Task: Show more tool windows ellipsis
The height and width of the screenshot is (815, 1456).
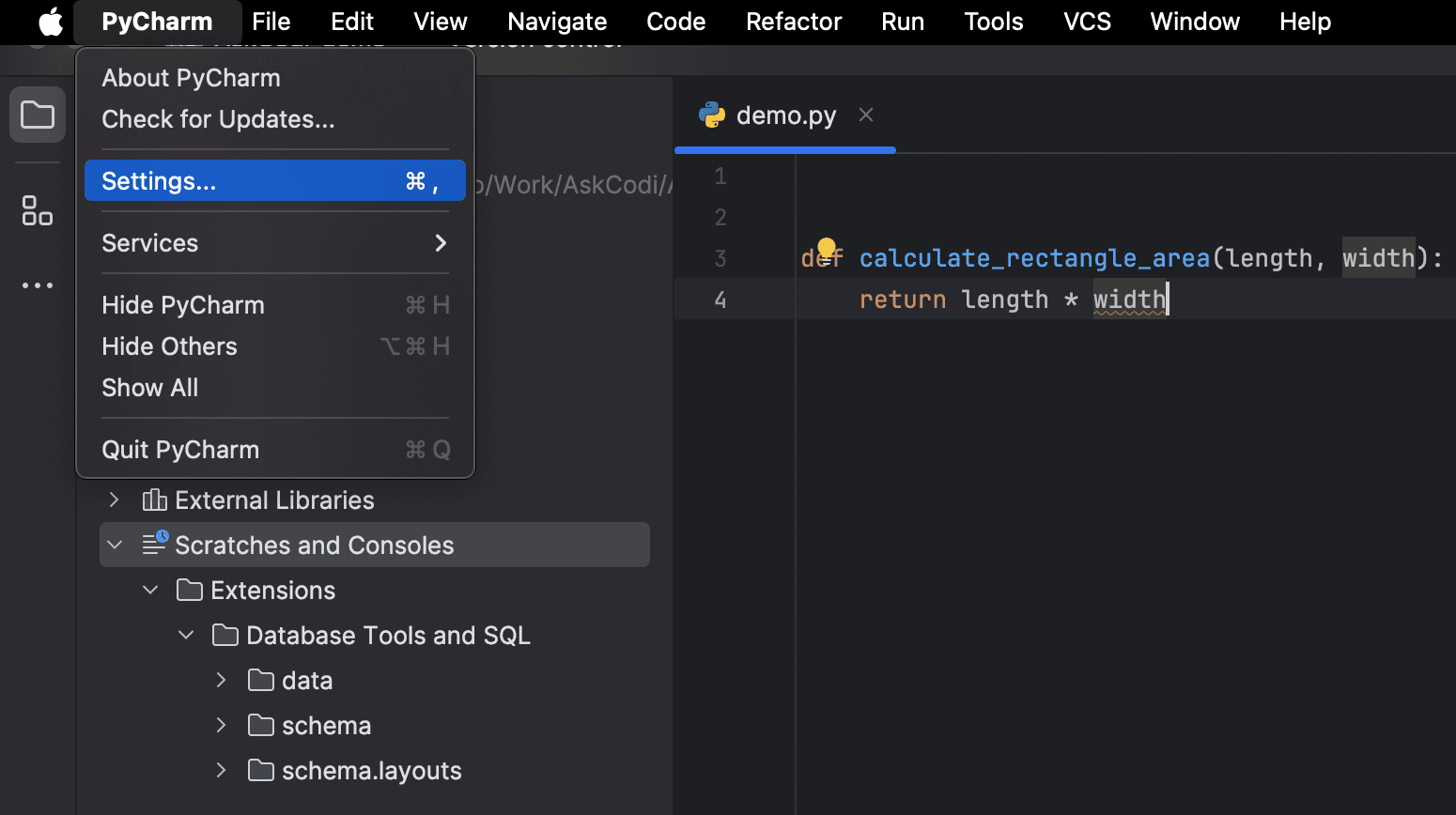Action: click(x=38, y=285)
